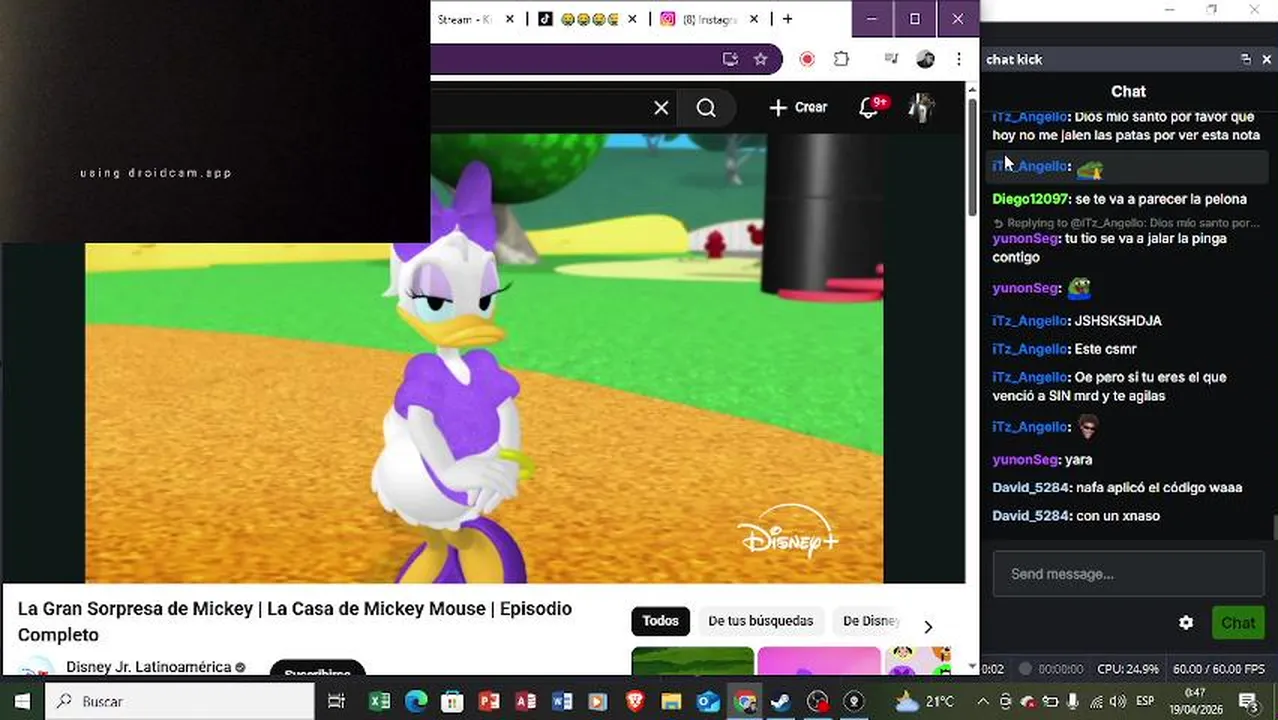Click the ESP language indicator

1145,701
